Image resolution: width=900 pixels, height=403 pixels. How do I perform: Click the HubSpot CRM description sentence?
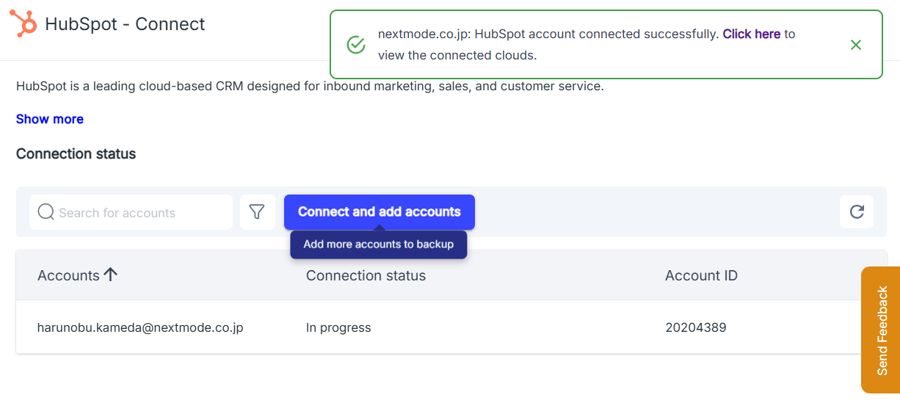310,87
